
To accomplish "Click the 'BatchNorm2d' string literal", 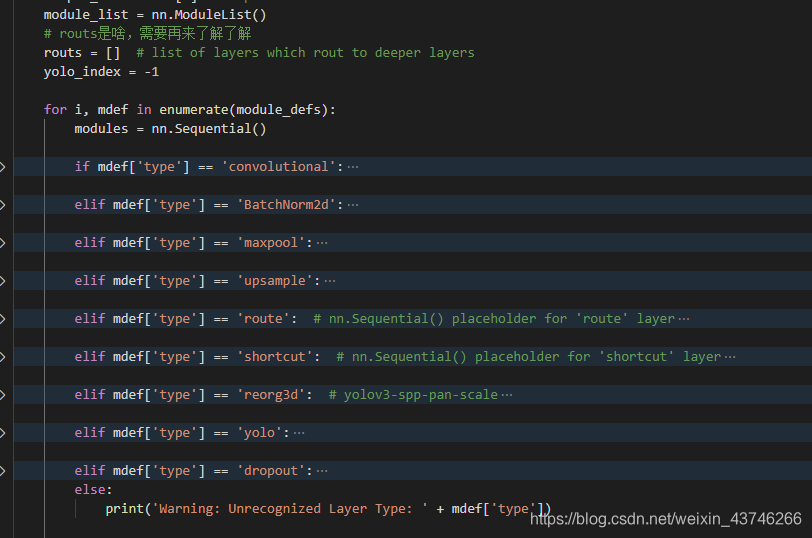I will coord(286,205).
